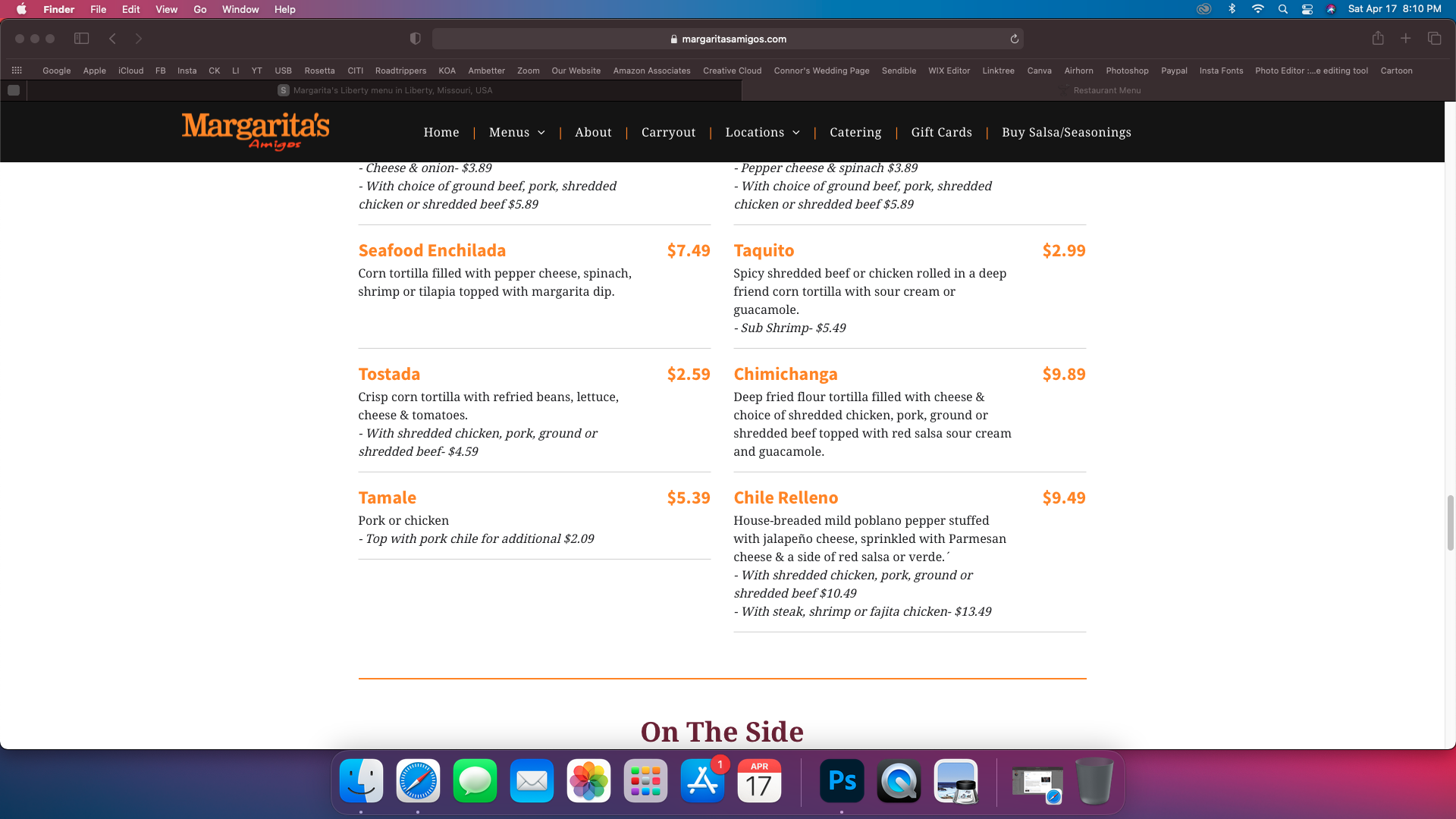This screenshot has width=1456, height=819.
Task: Open Control Center in the menu bar
Action: 1307,9
